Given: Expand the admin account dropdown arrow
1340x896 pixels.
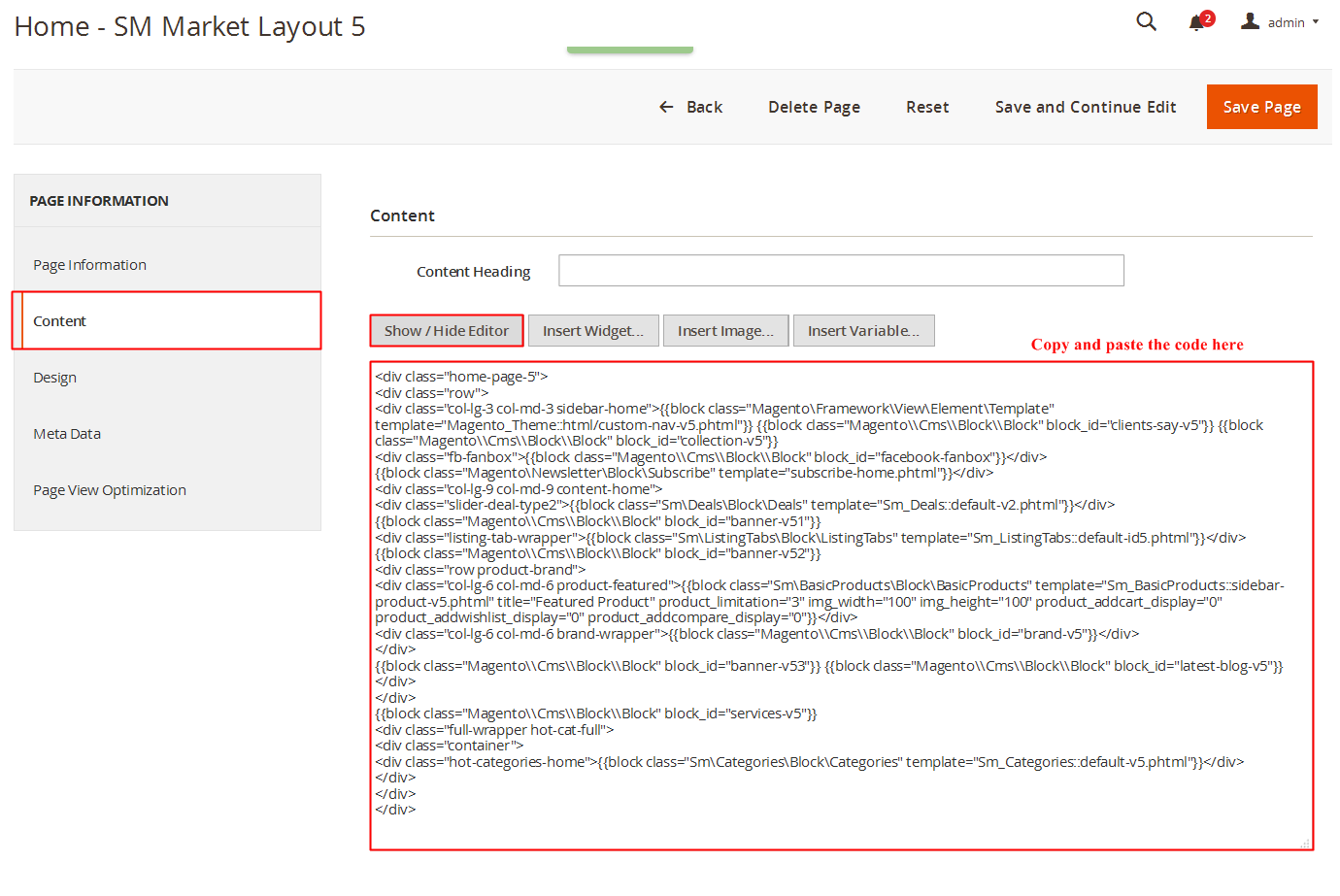Looking at the screenshot, I should click(1316, 22).
